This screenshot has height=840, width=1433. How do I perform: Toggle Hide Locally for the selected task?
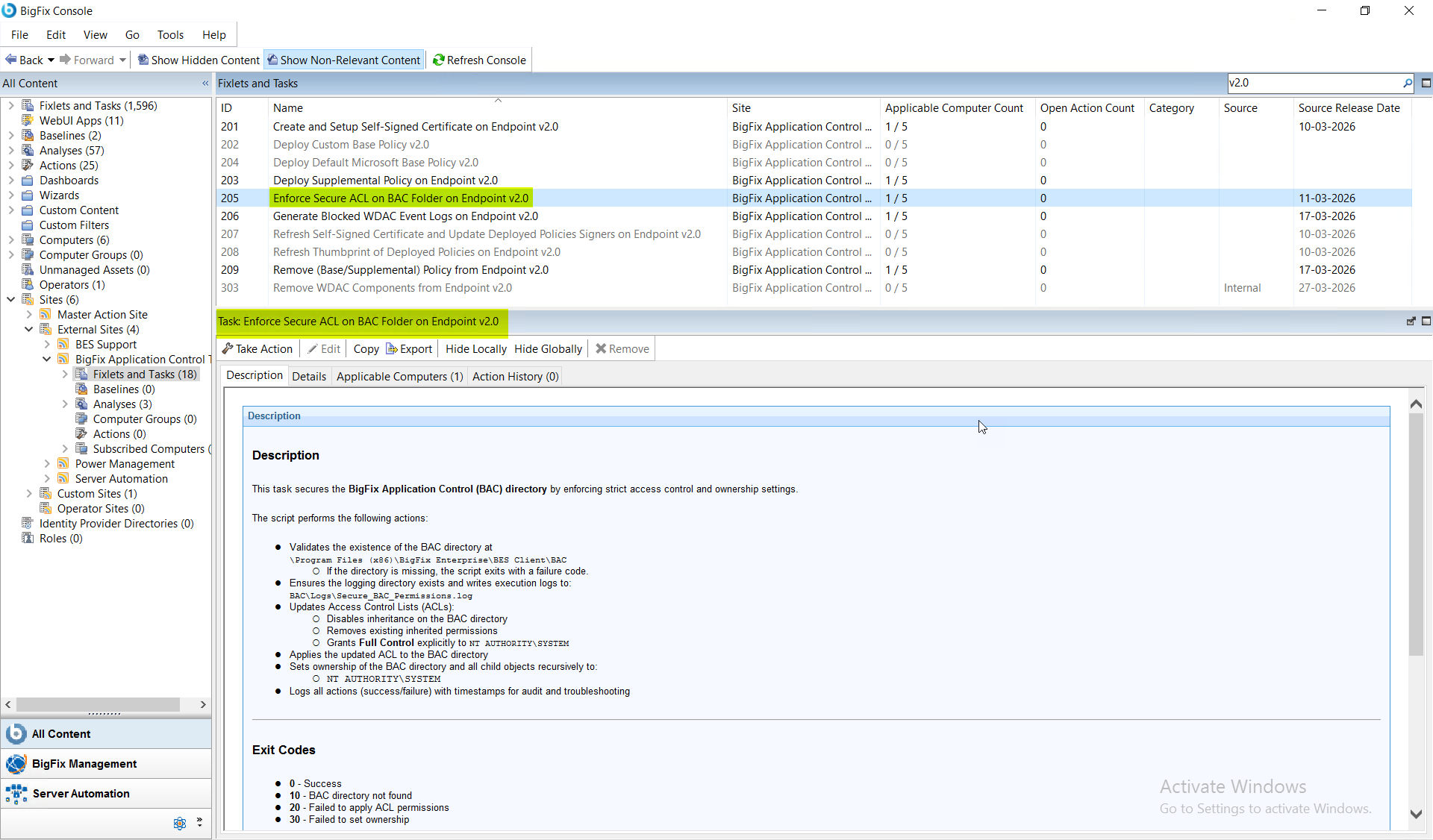click(x=475, y=348)
